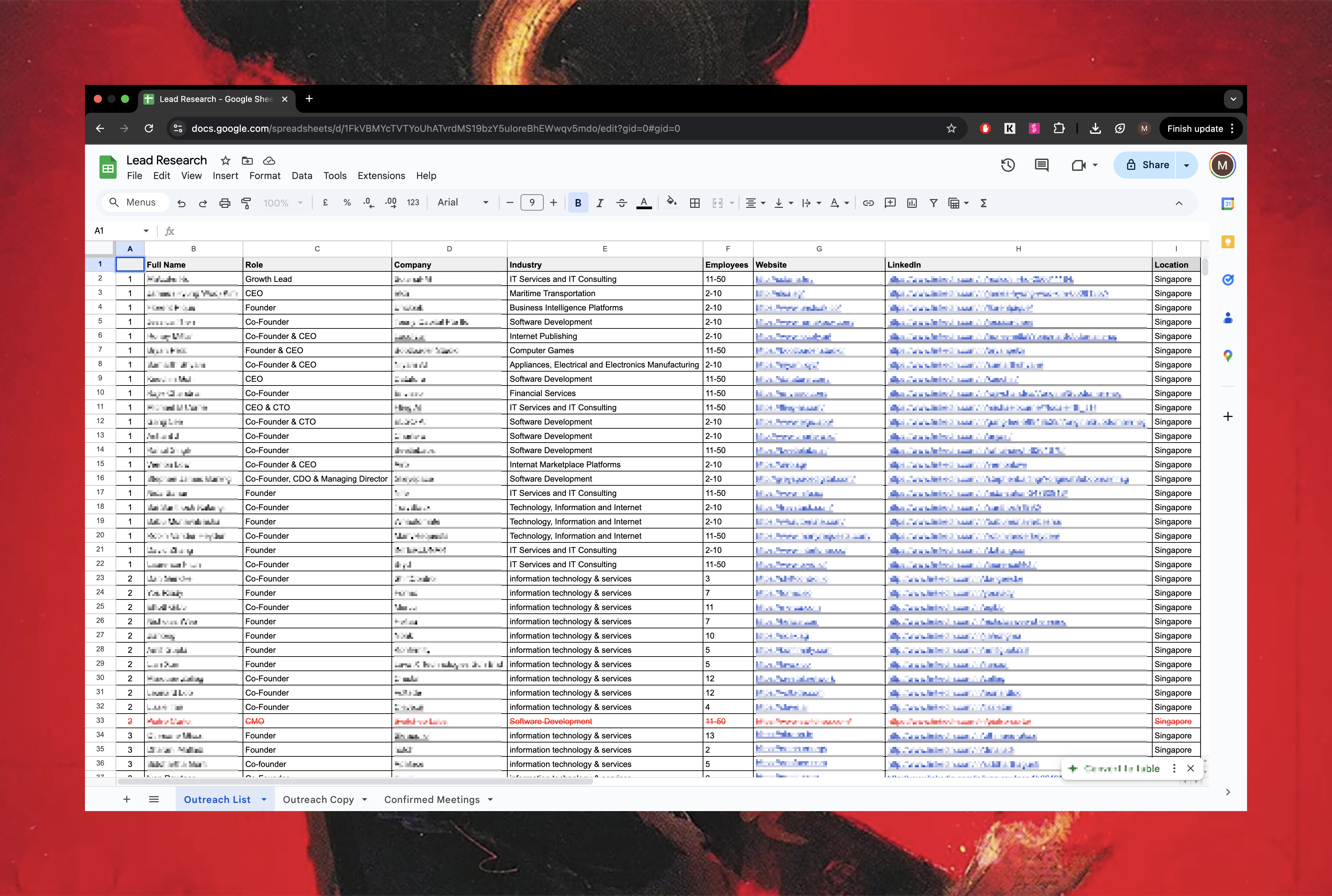Toggle bold formatting button
This screenshot has height=896, width=1332.
(x=578, y=203)
